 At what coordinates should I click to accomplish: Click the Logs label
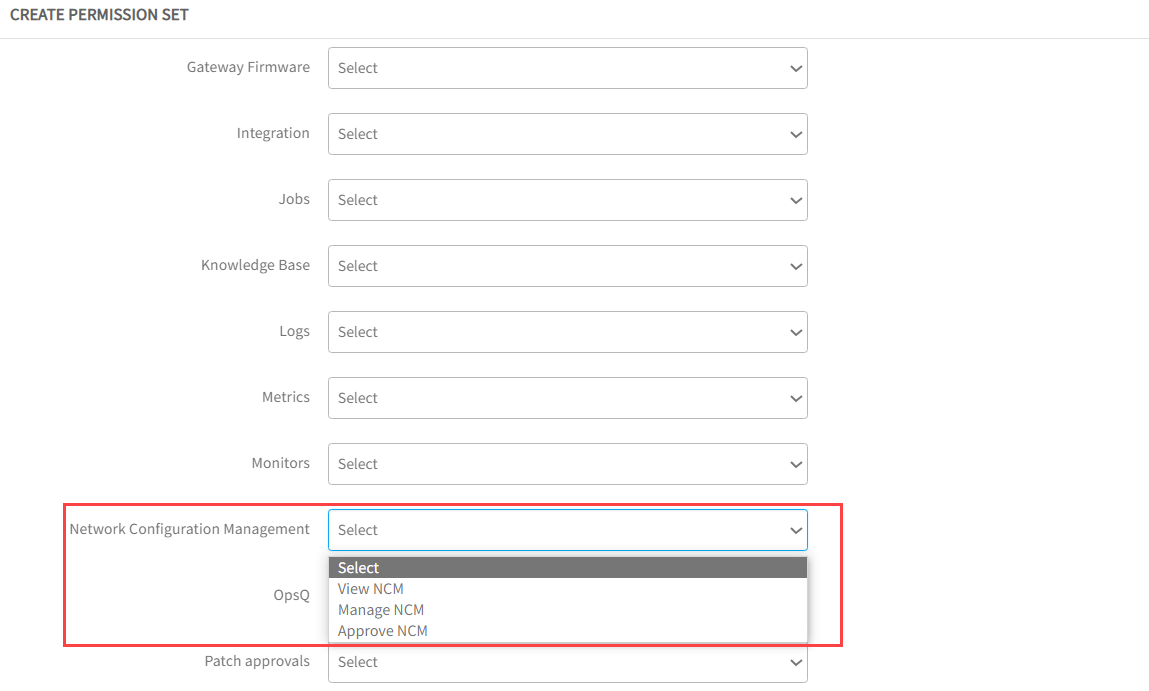[x=295, y=331]
